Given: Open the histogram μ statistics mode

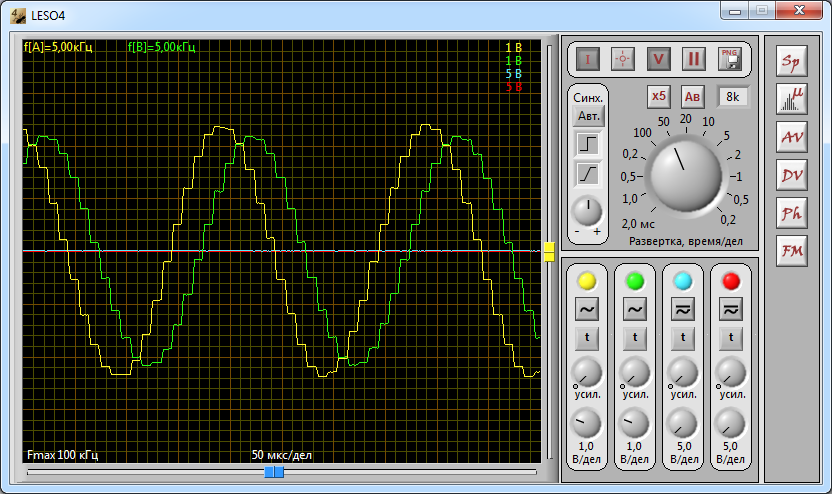Looking at the screenshot, I should [x=792, y=99].
